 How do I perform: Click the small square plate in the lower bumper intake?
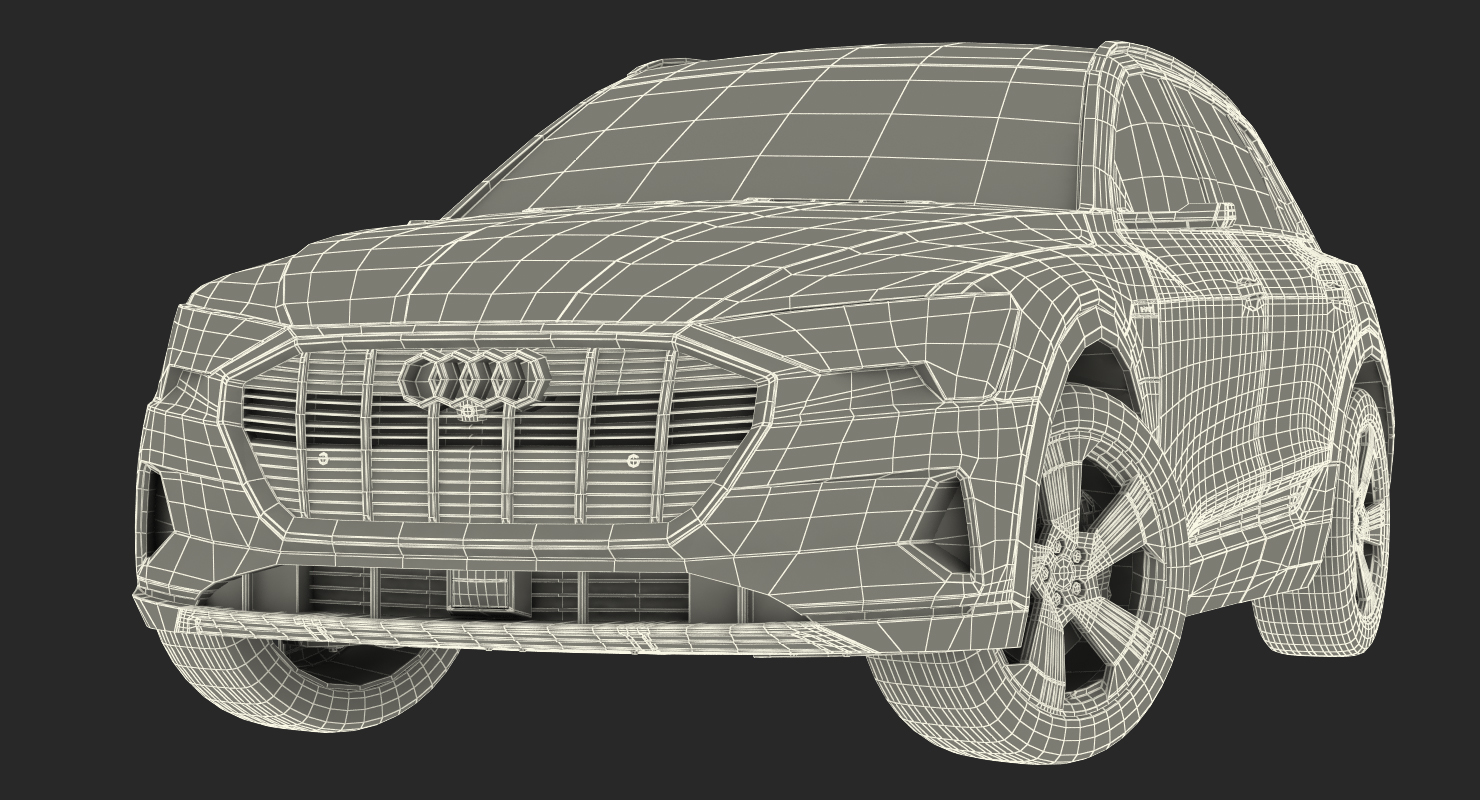(482, 589)
